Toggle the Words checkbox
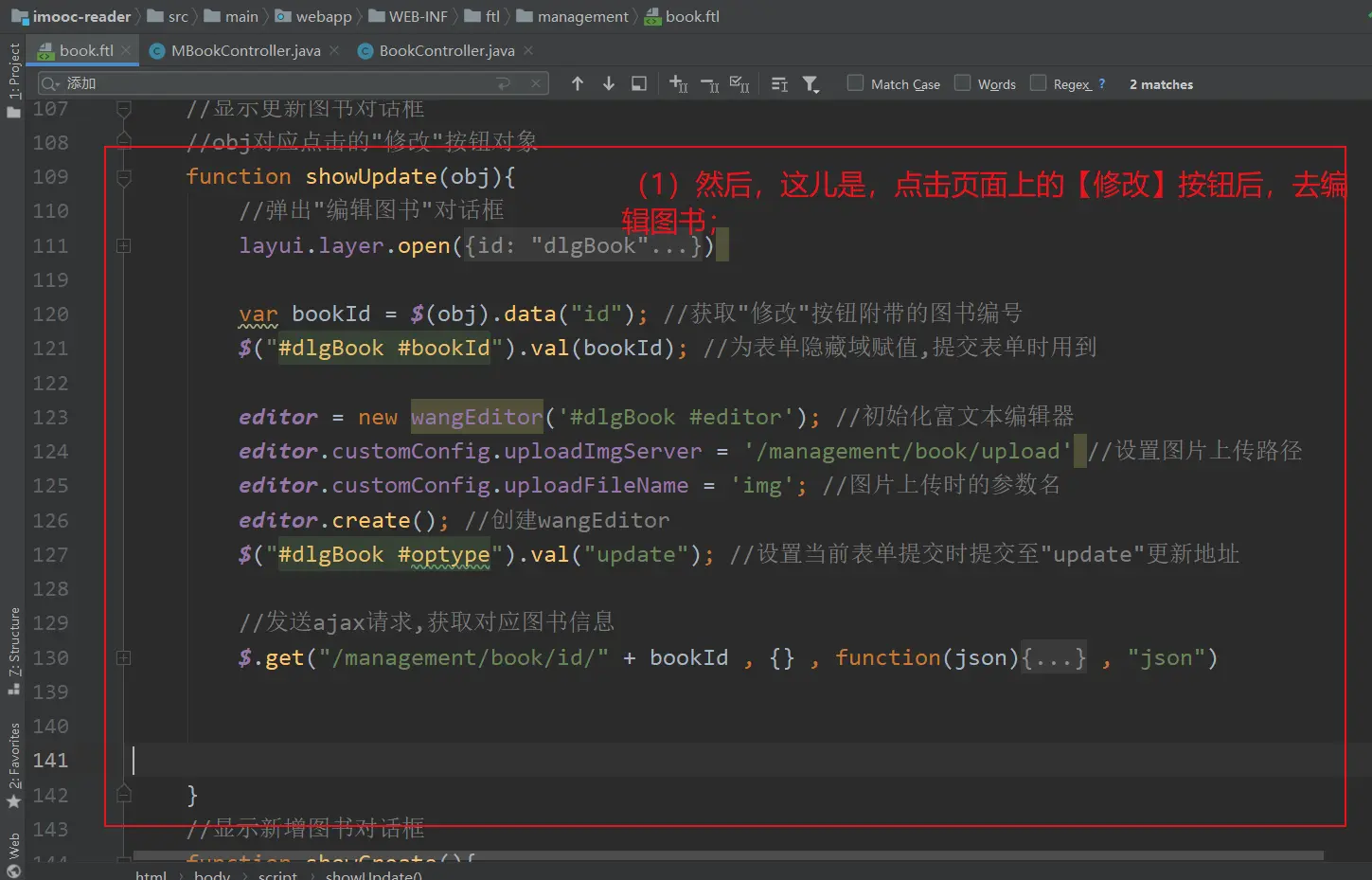 (x=963, y=83)
